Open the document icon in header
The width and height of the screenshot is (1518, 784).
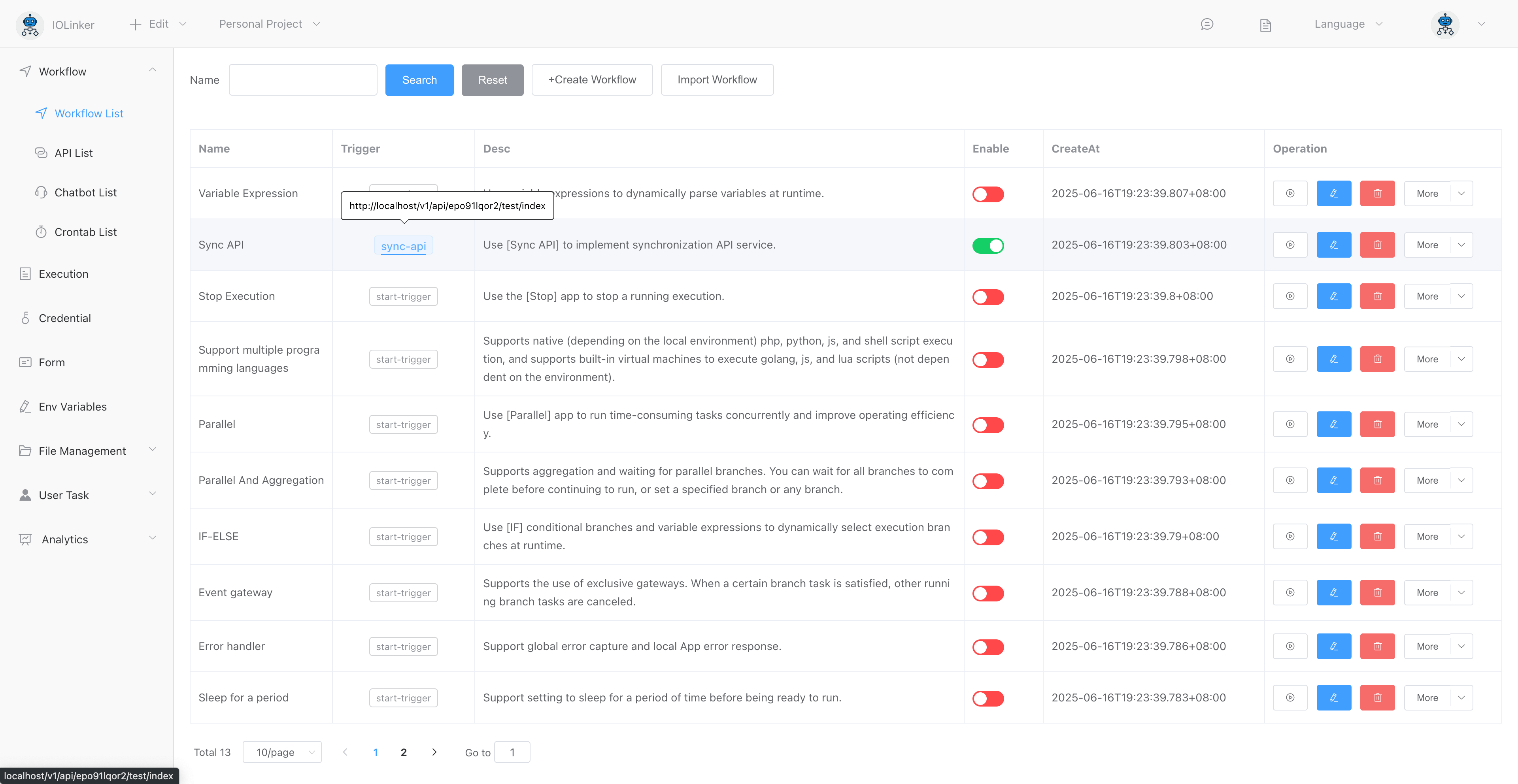1265,25
